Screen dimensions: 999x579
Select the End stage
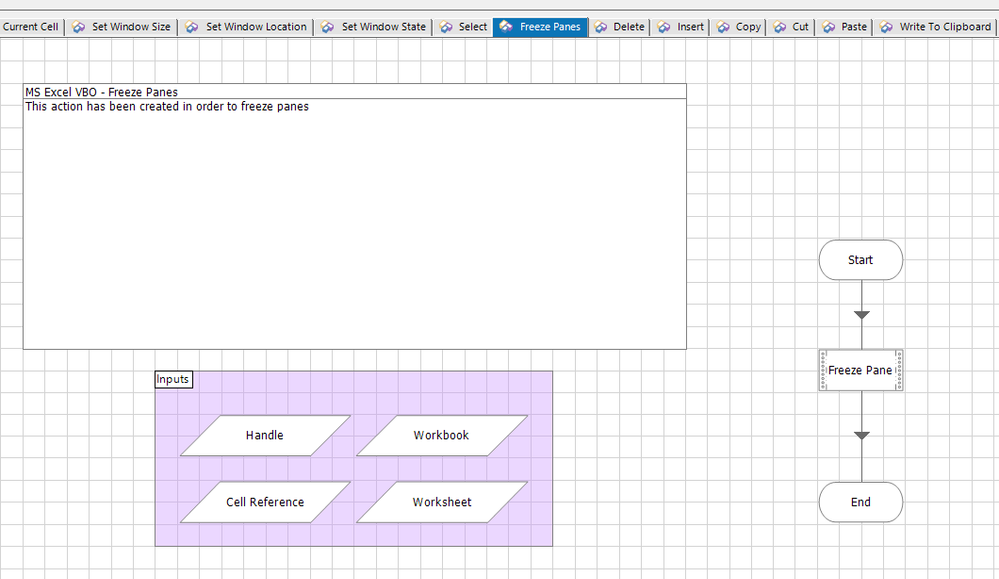pyautogui.click(x=860, y=502)
